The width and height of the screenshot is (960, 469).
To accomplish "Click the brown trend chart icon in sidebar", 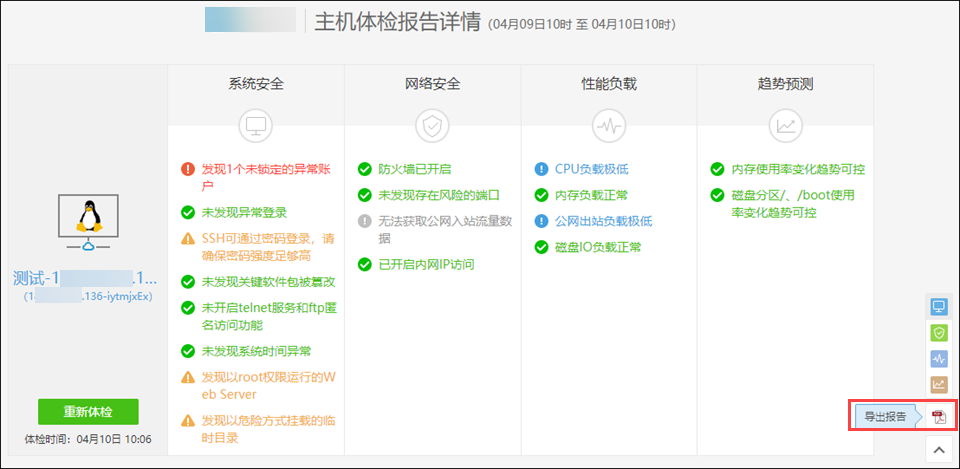I will pyautogui.click(x=938, y=384).
